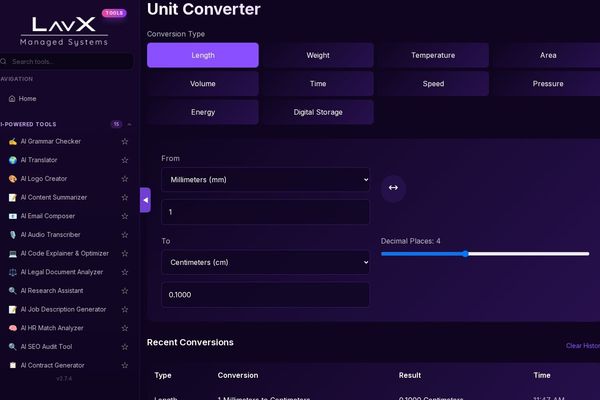Click the pink TOOLS badge near the logo
Screen dimensions: 600x400
point(114,13)
